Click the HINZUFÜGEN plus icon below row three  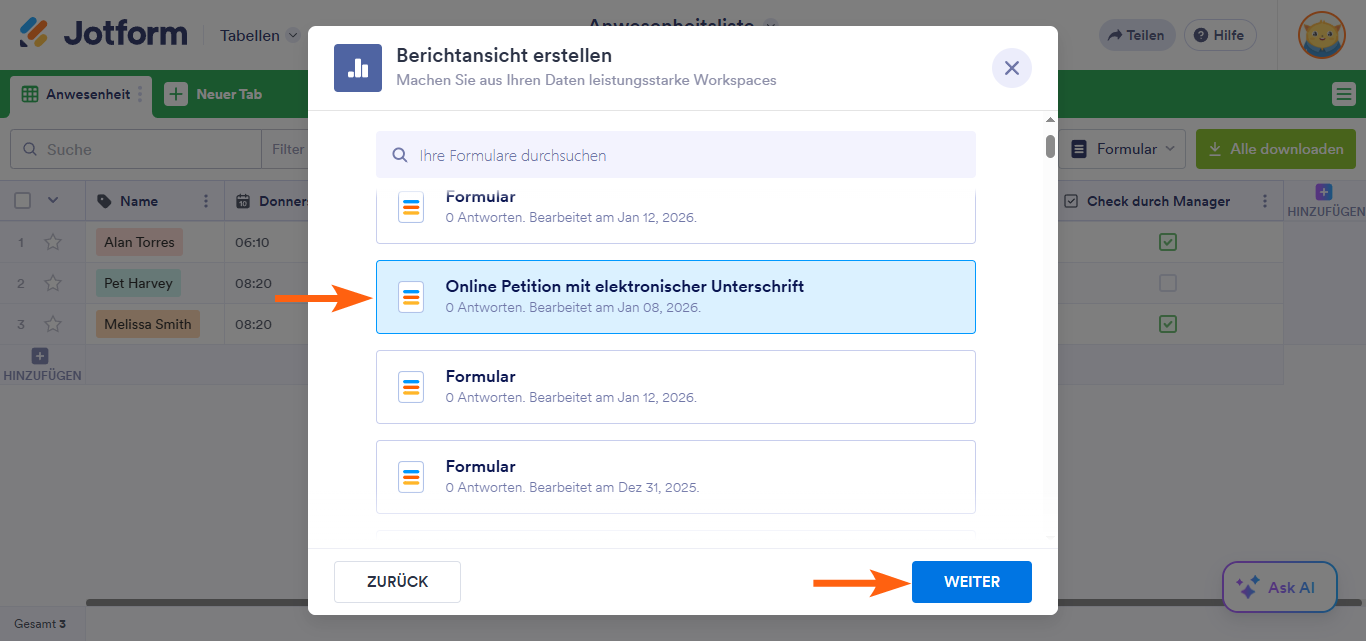[39, 355]
